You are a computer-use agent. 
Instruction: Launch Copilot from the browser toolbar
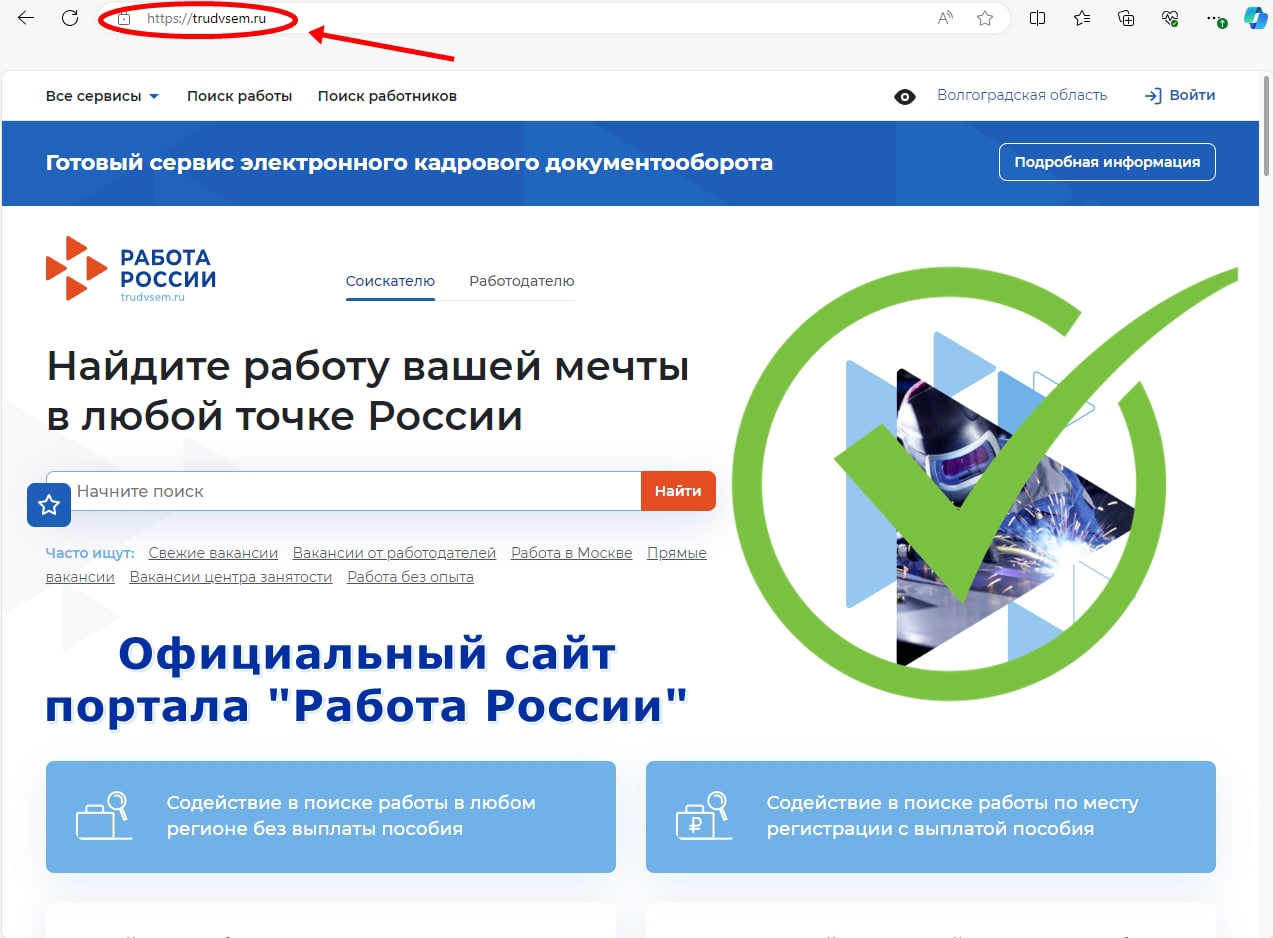coord(1255,18)
